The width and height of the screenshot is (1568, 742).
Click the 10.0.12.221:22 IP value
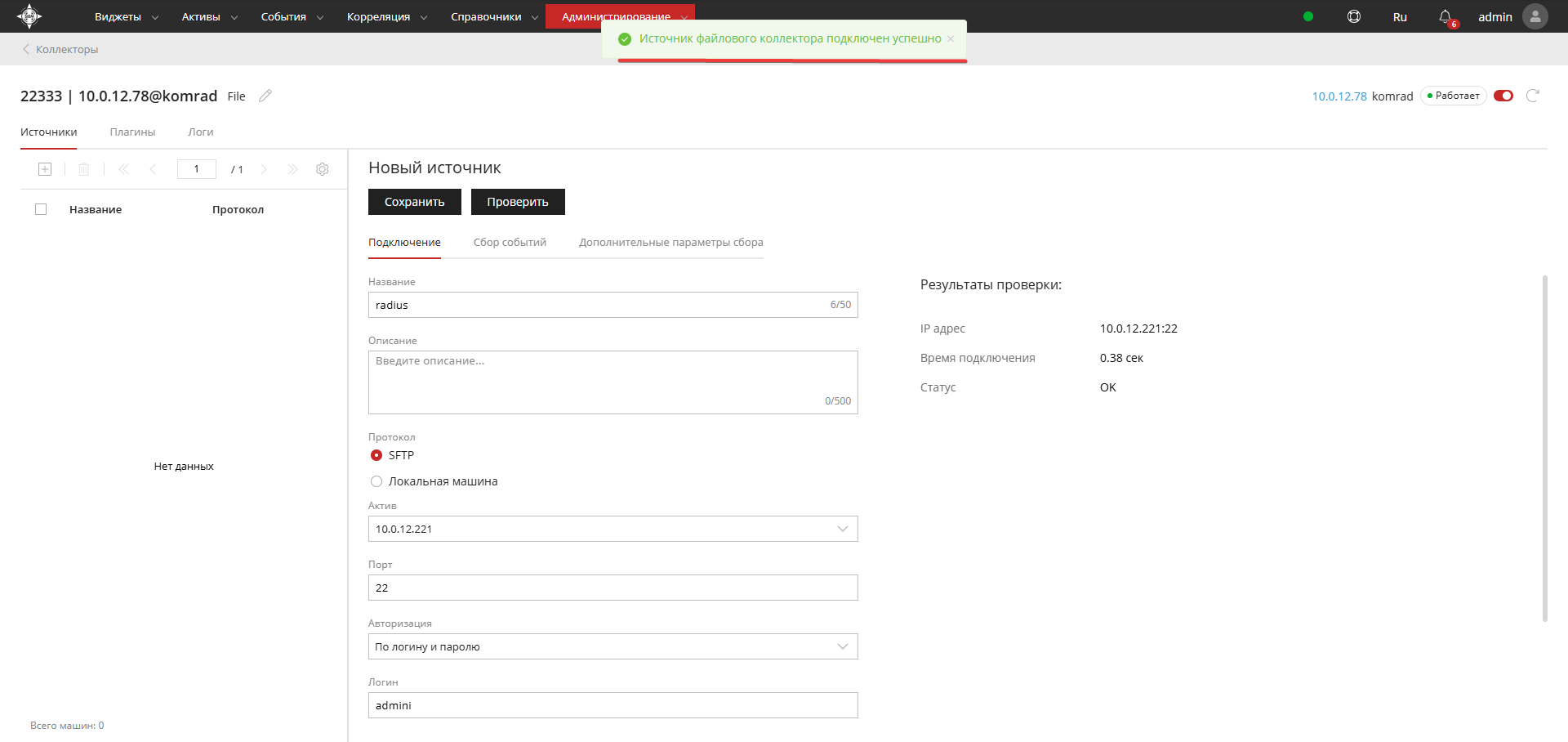tap(1138, 329)
